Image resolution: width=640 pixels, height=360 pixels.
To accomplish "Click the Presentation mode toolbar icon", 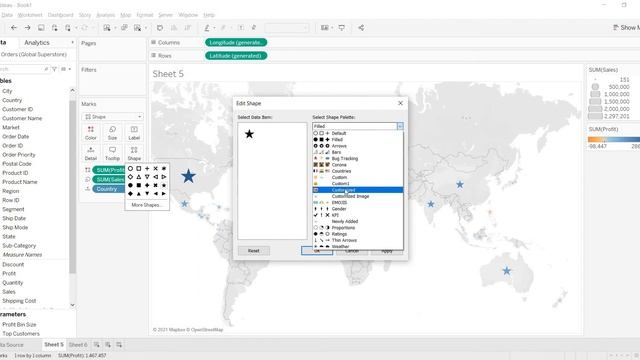I will tap(342, 28).
